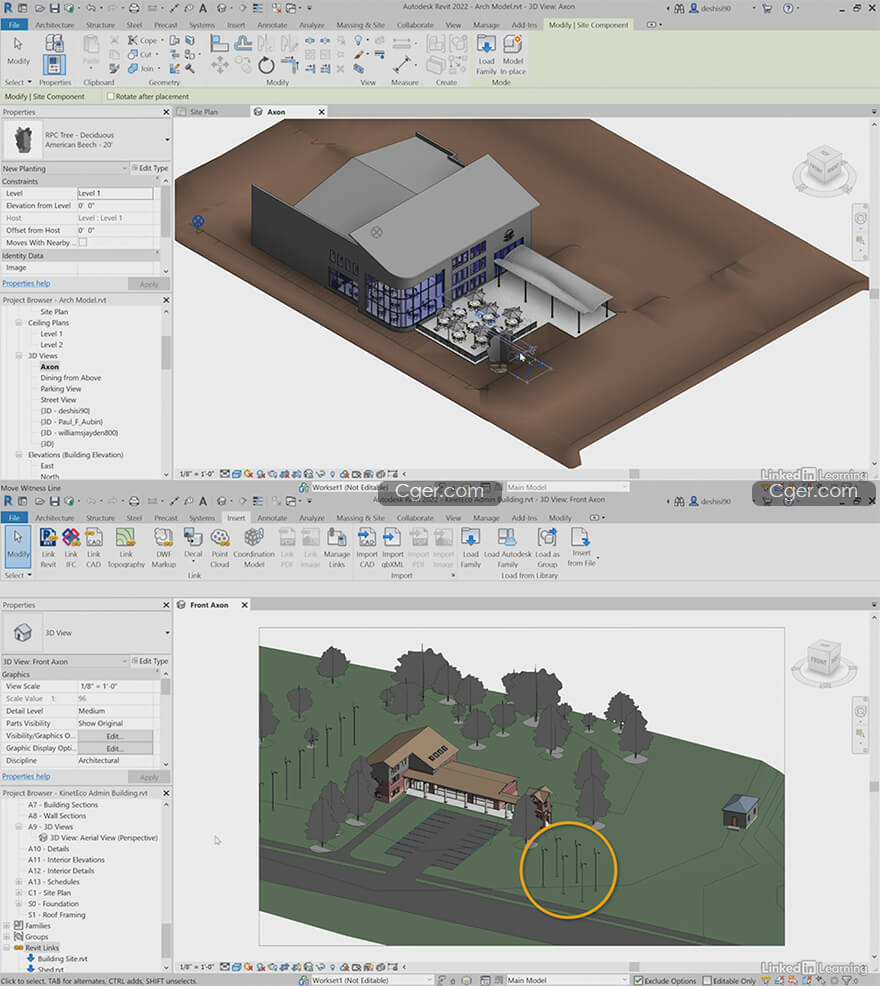
Task: Expand the A13 - Schedules node
Action: pos(19,882)
